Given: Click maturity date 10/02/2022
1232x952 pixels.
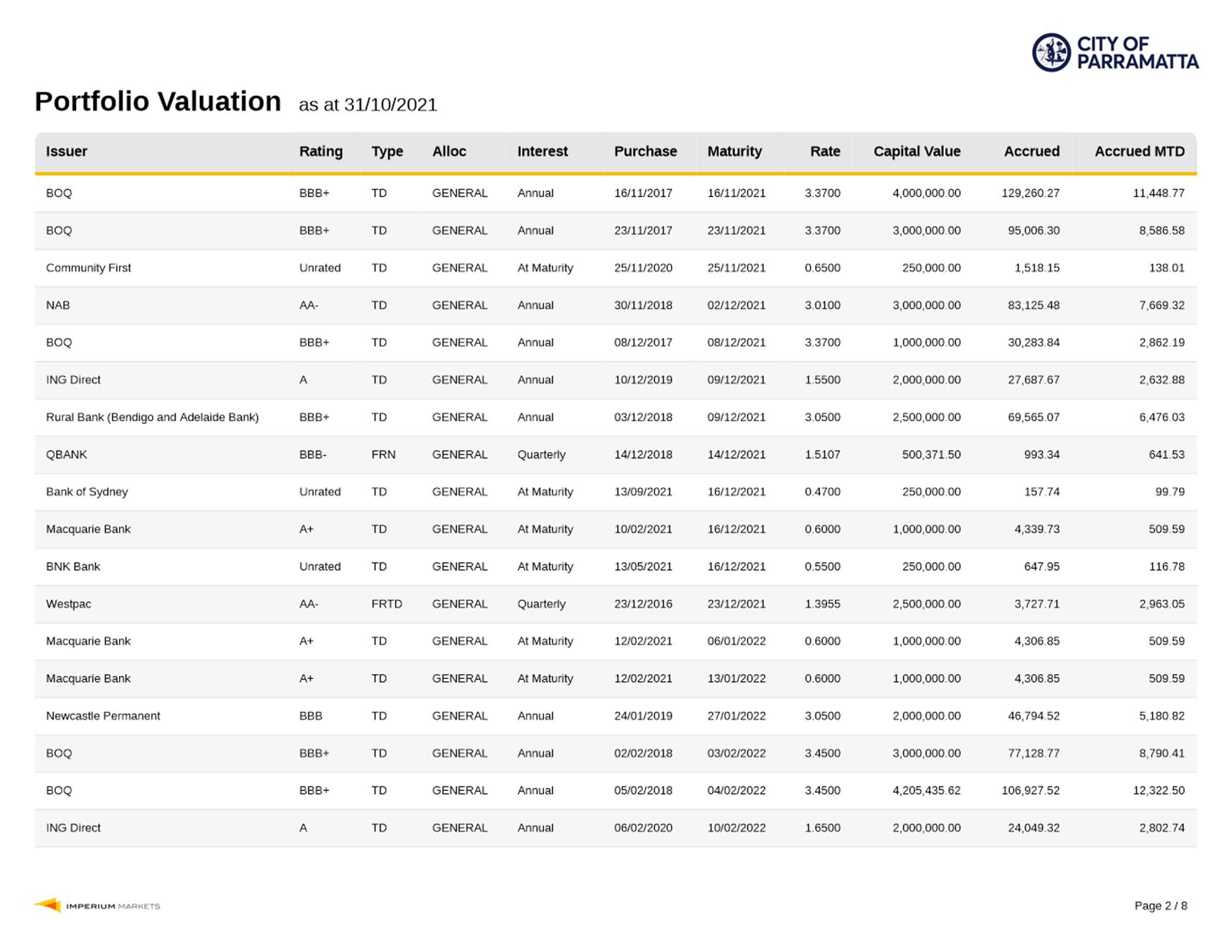Looking at the screenshot, I should point(736,827).
